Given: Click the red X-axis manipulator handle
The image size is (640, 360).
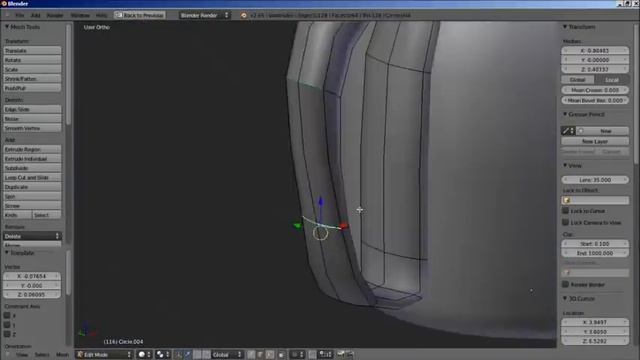Looking at the screenshot, I should tap(343, 225).
